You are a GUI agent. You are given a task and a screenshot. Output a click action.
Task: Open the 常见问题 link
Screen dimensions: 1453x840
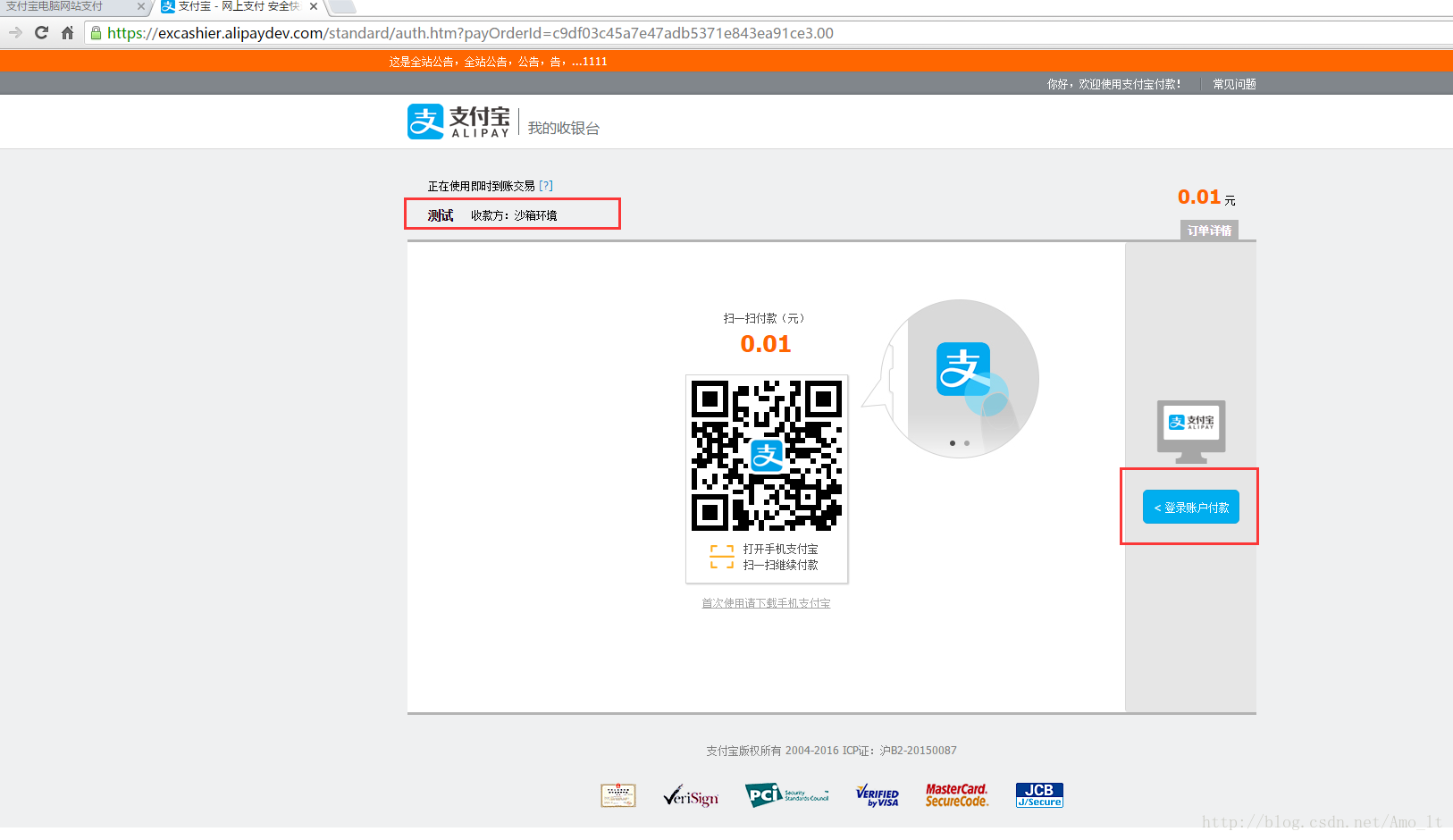coord(1234,84)
